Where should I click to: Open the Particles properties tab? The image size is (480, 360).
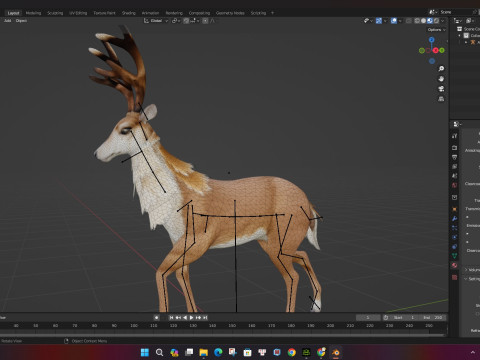(x=455, y=228)
